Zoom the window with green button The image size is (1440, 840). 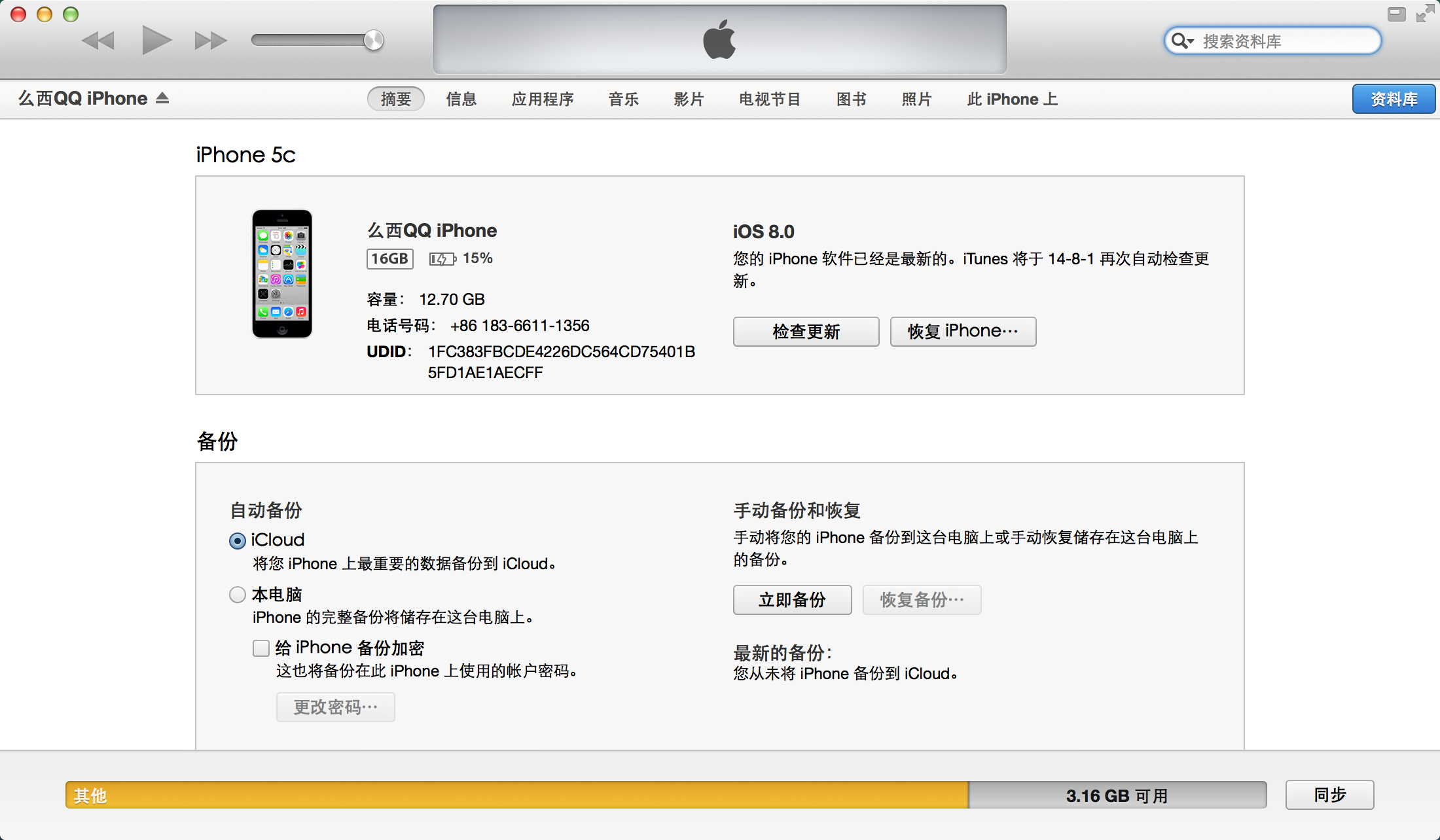pos(71,14)
